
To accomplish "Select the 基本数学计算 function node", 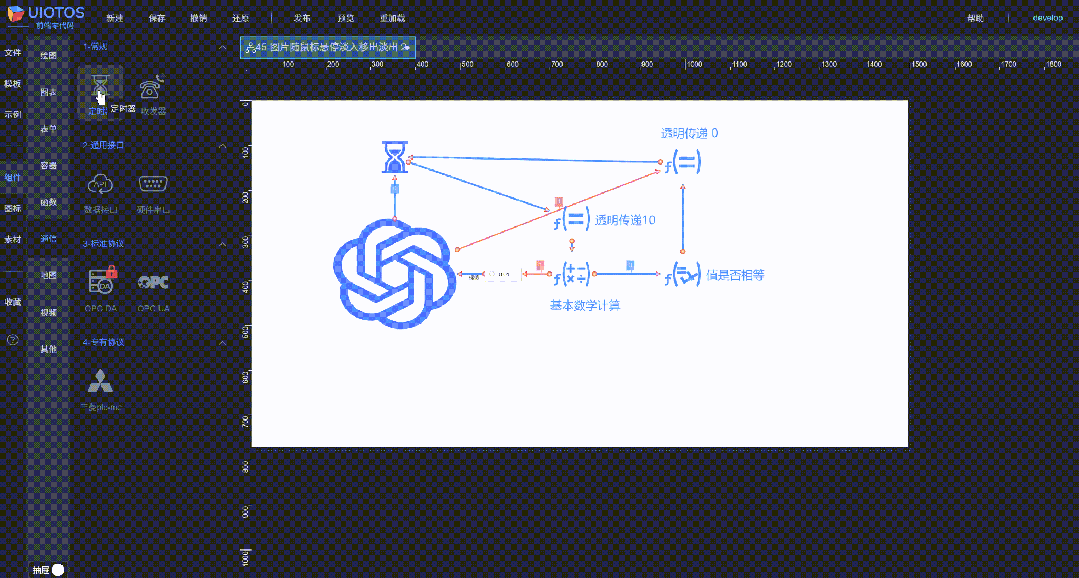I will coord(572,275).
